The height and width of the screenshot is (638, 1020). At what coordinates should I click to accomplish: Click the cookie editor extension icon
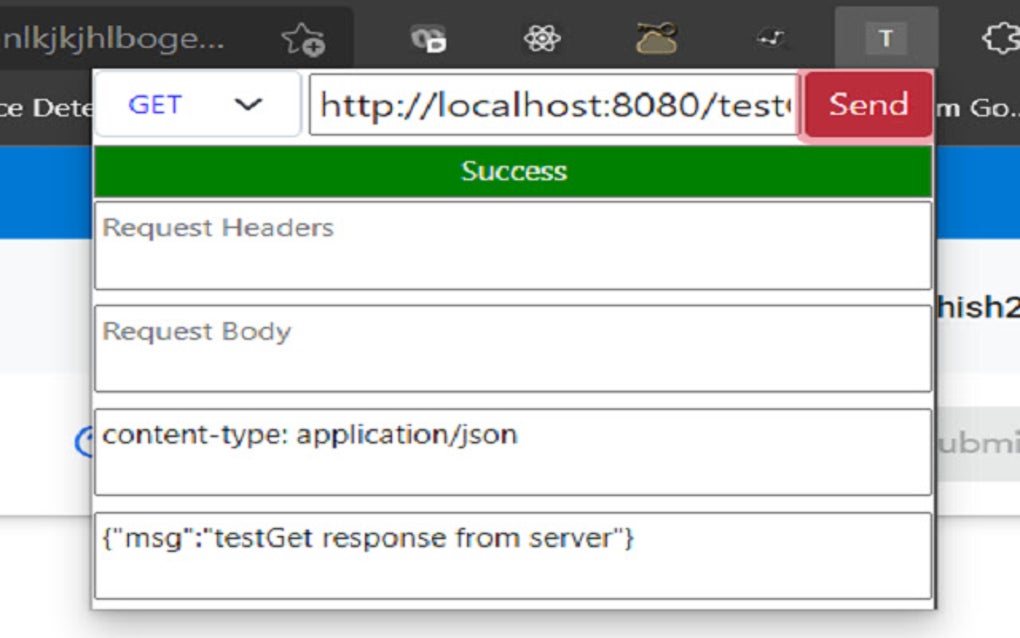point(429,38)
